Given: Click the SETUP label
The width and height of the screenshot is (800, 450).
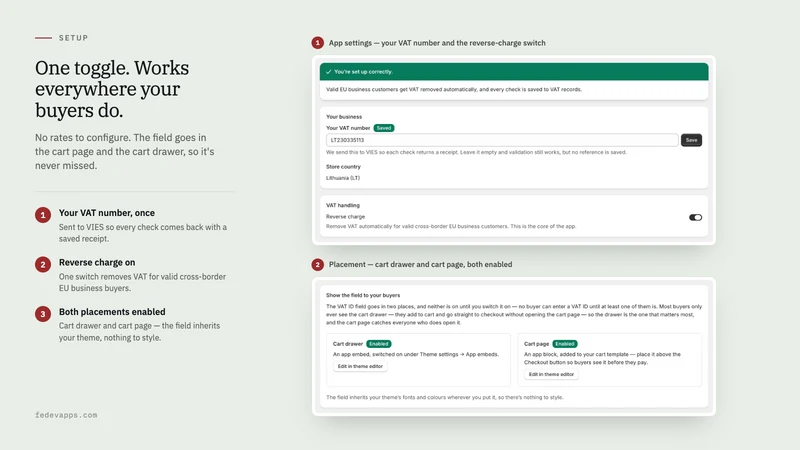Looking at the screenshot, I should [73, 38].
